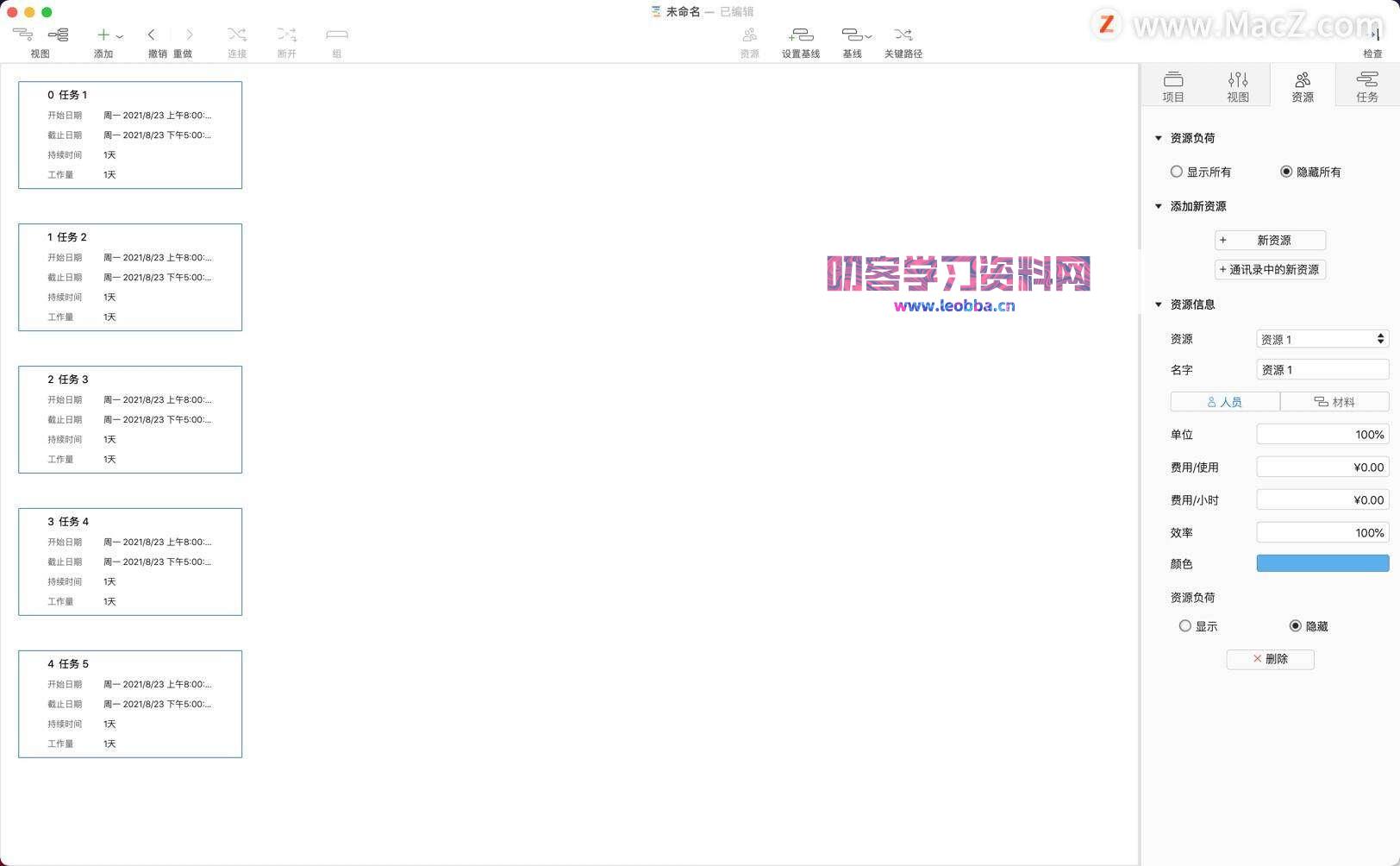The image size is (1400, 866).
Task: Select 显示 radio under lower 资源负荷
Action: (1185, 626)
